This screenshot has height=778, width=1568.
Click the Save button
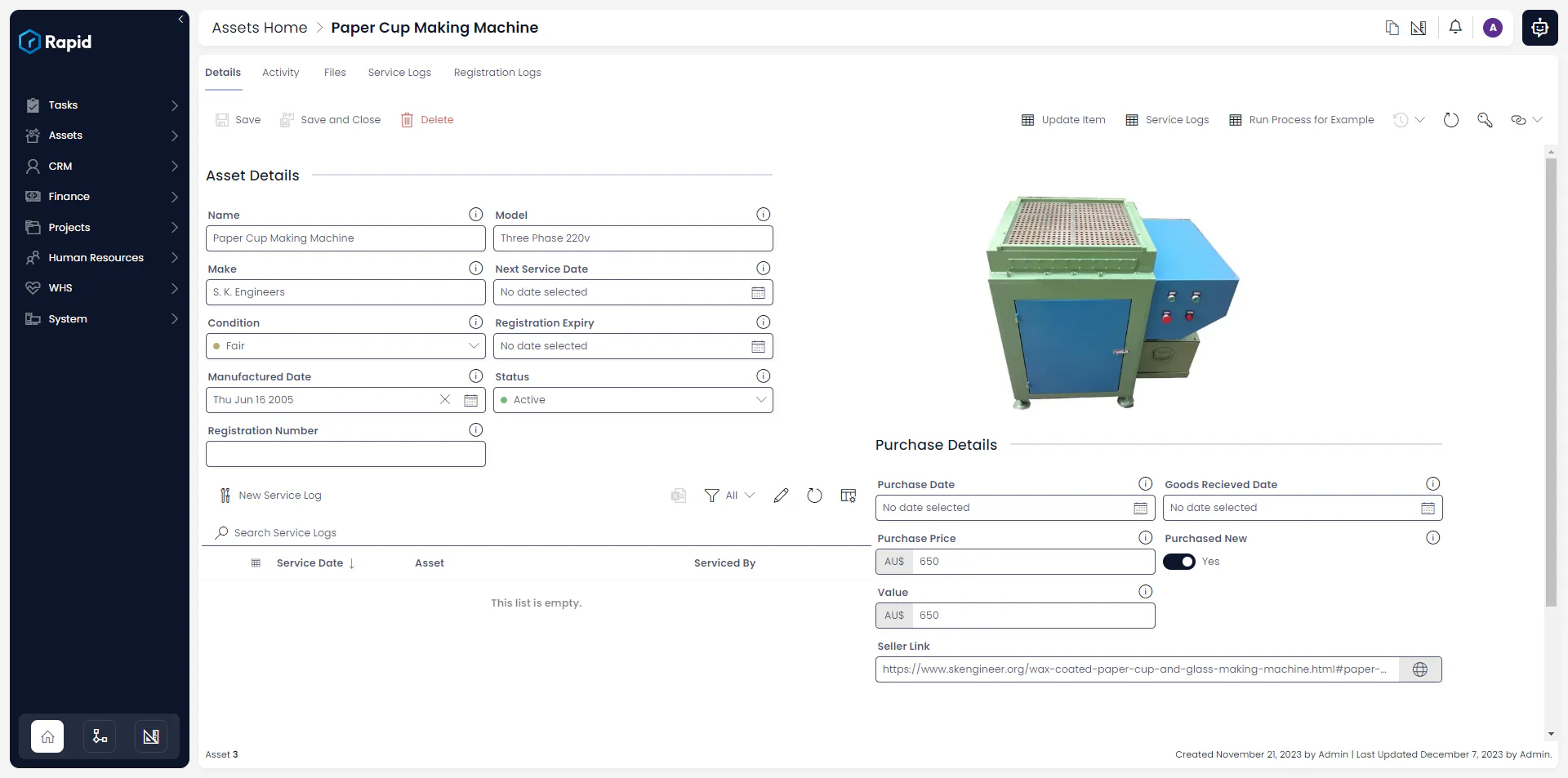[238, 120]
